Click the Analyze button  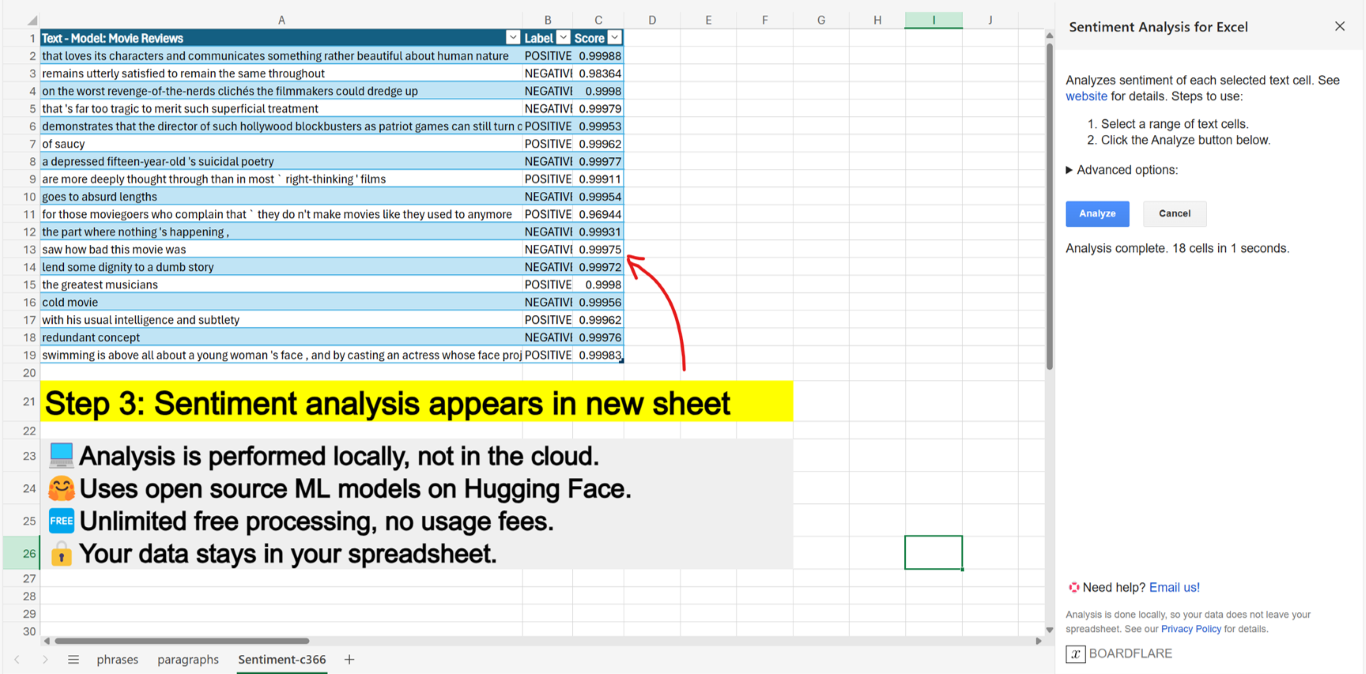coord(1097,213)
